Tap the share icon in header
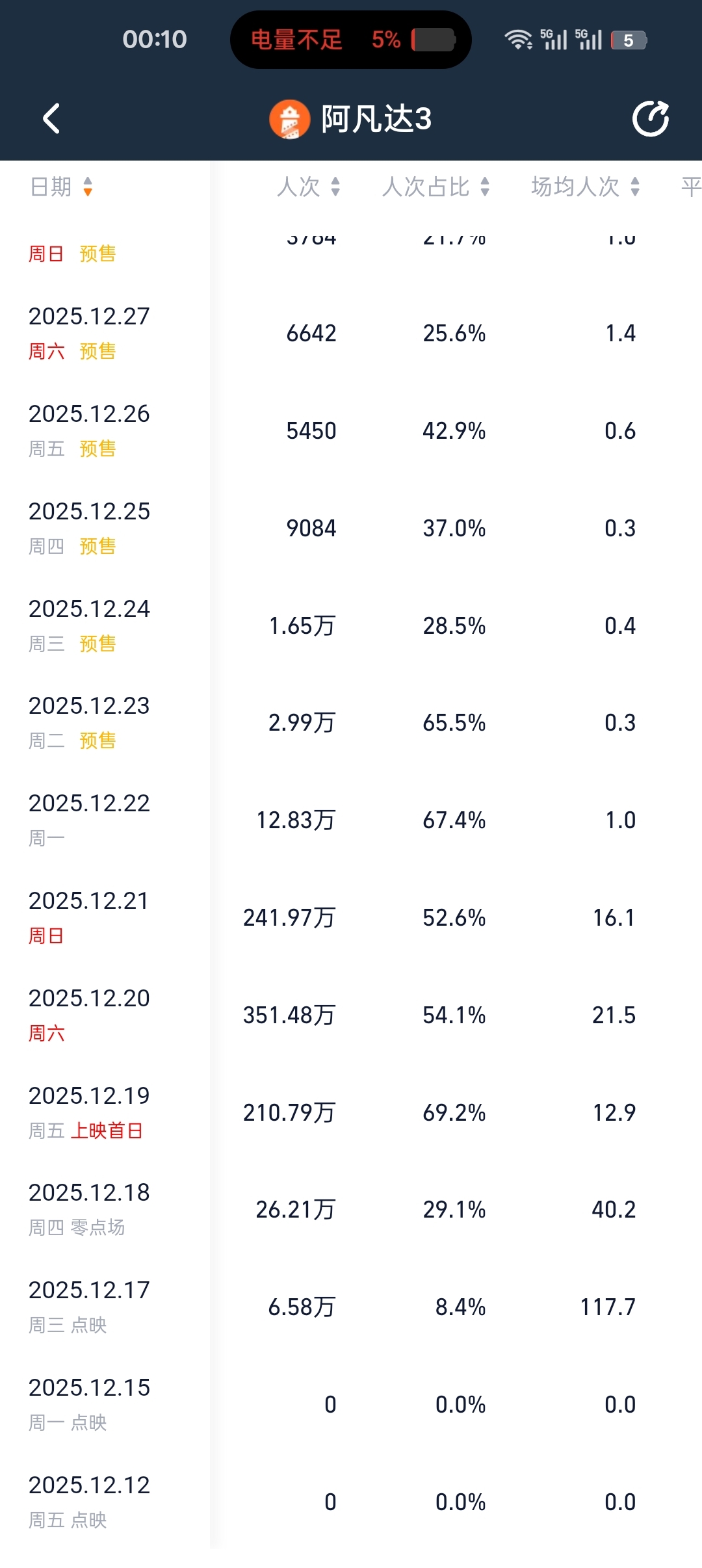702x1568 pixels. pyautogui.click(x=651, y=119)
